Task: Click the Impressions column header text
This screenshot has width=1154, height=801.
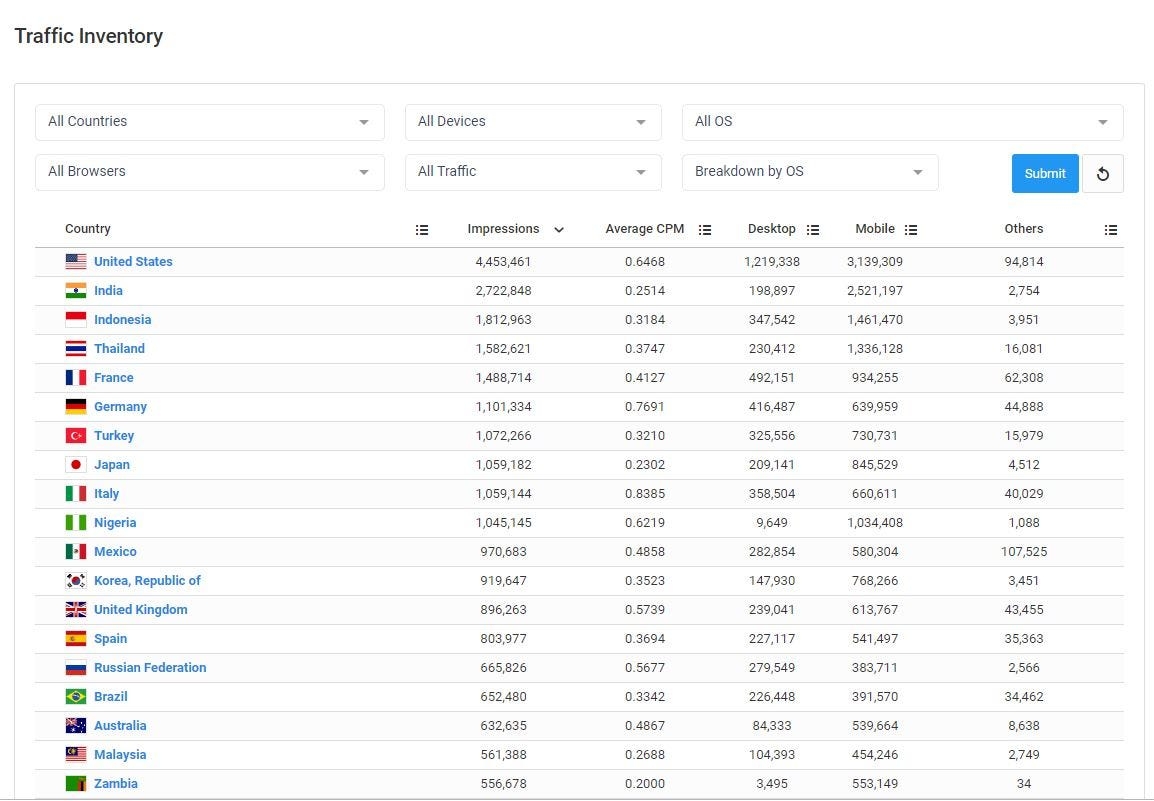Action: pos(503,229)
